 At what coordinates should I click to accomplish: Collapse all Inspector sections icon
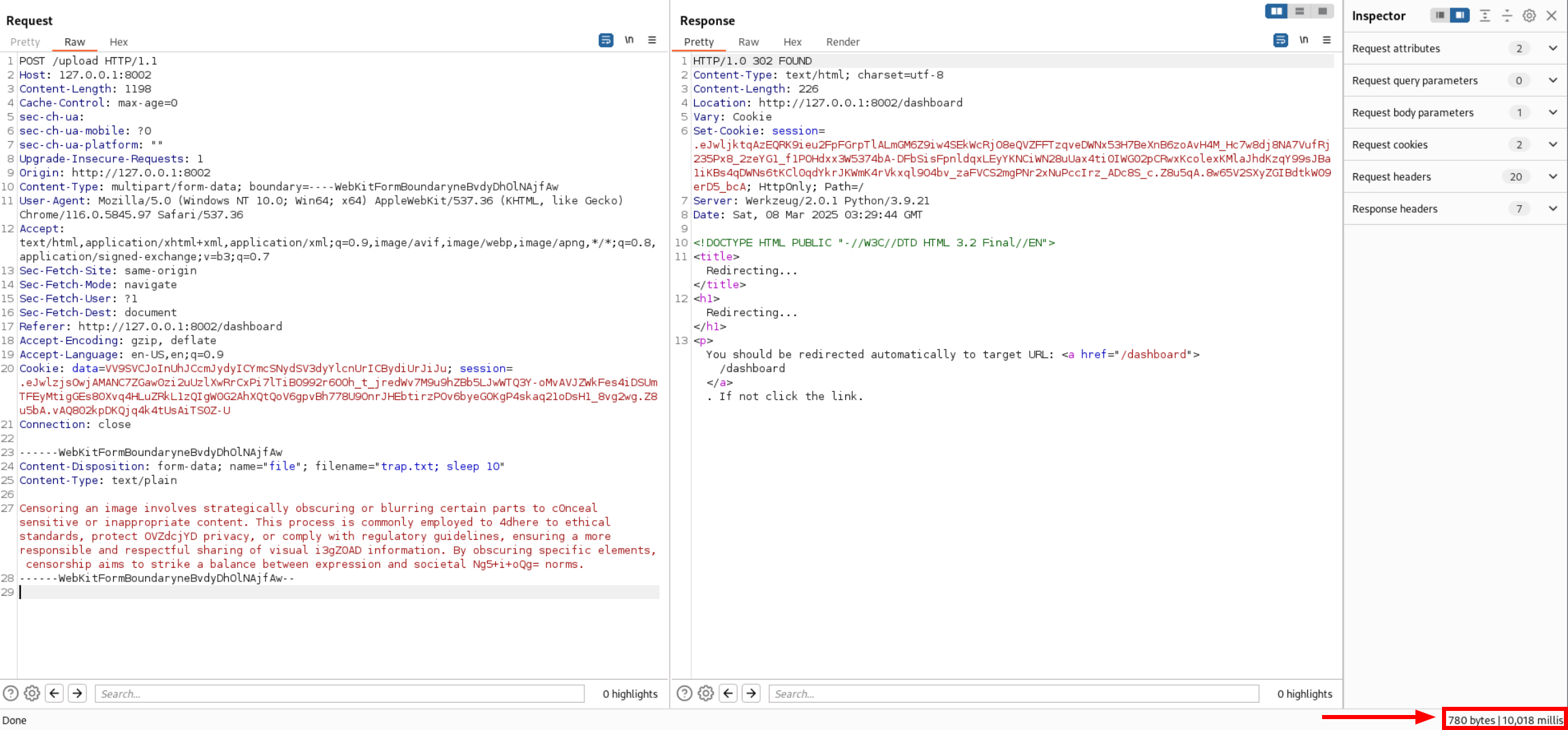pos(1507,16)
